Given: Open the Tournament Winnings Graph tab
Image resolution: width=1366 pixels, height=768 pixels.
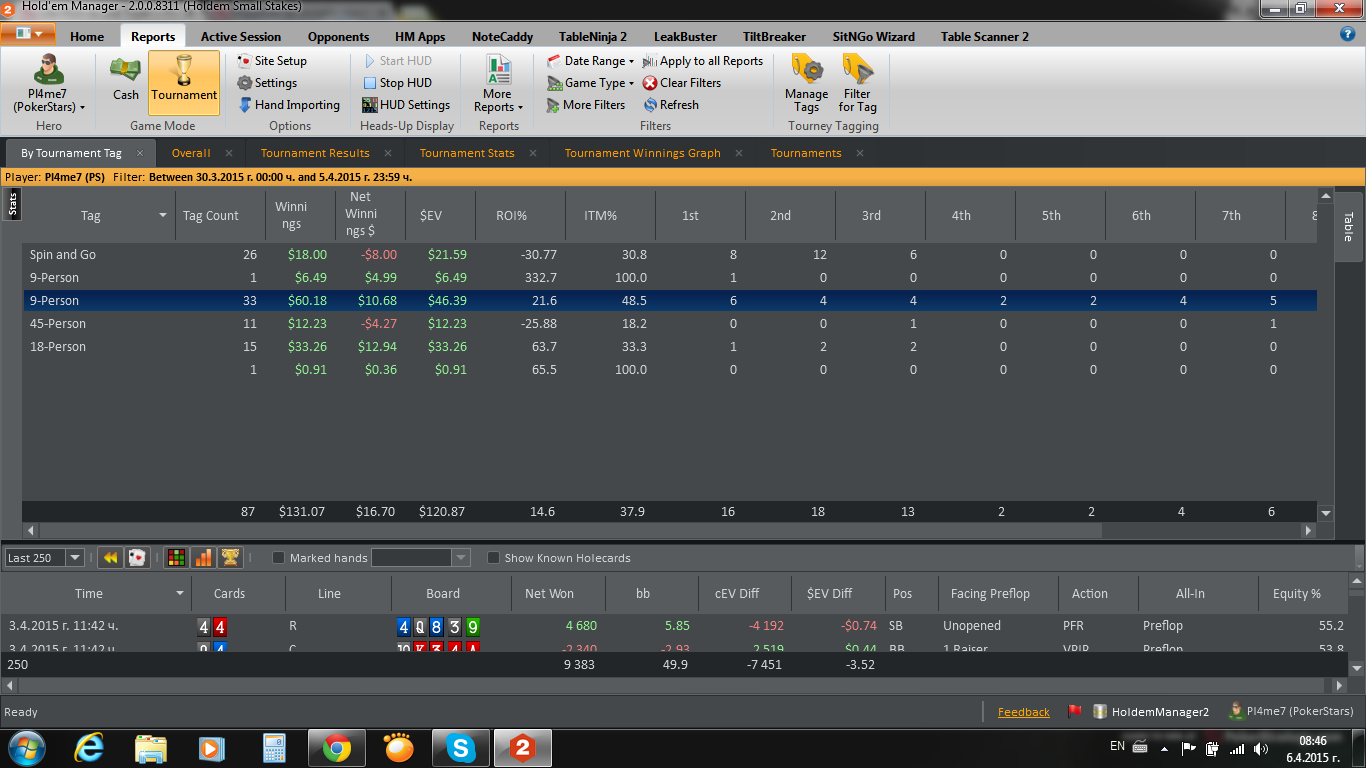Looking at the screenshot, I should click(642, 153).
